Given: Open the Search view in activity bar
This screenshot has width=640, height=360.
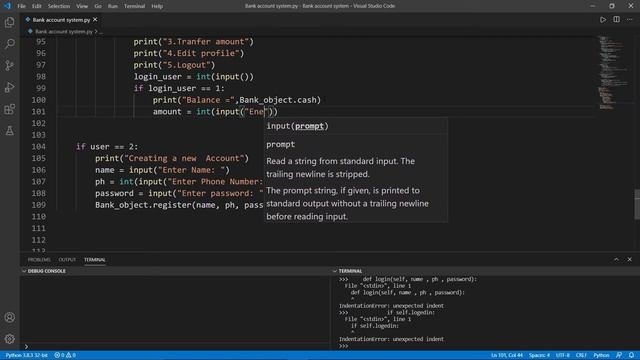Looking at the screenshot, I should (x=9, y=44).
